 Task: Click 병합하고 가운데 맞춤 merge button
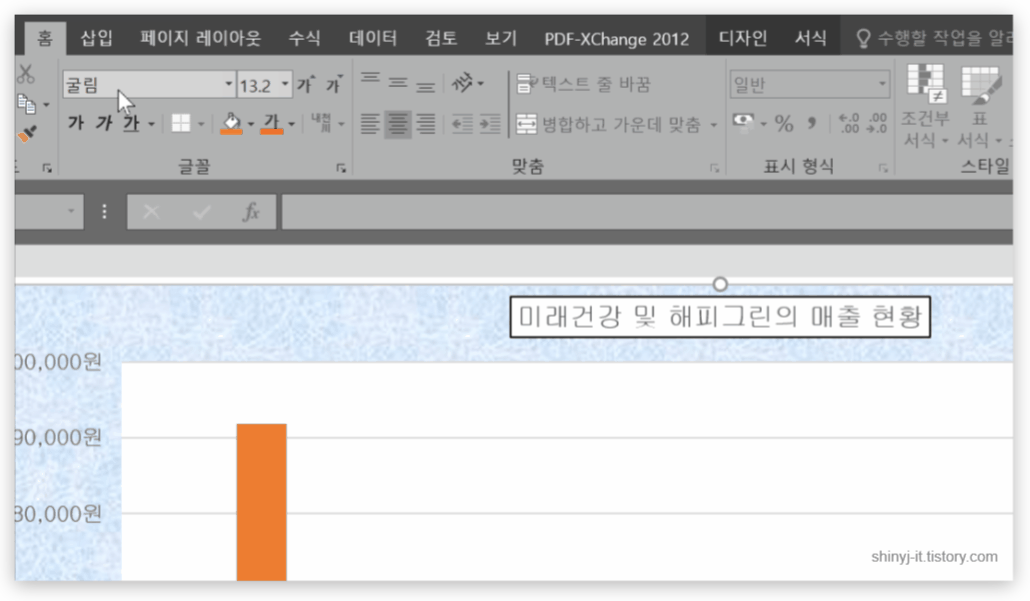point(609,124)
